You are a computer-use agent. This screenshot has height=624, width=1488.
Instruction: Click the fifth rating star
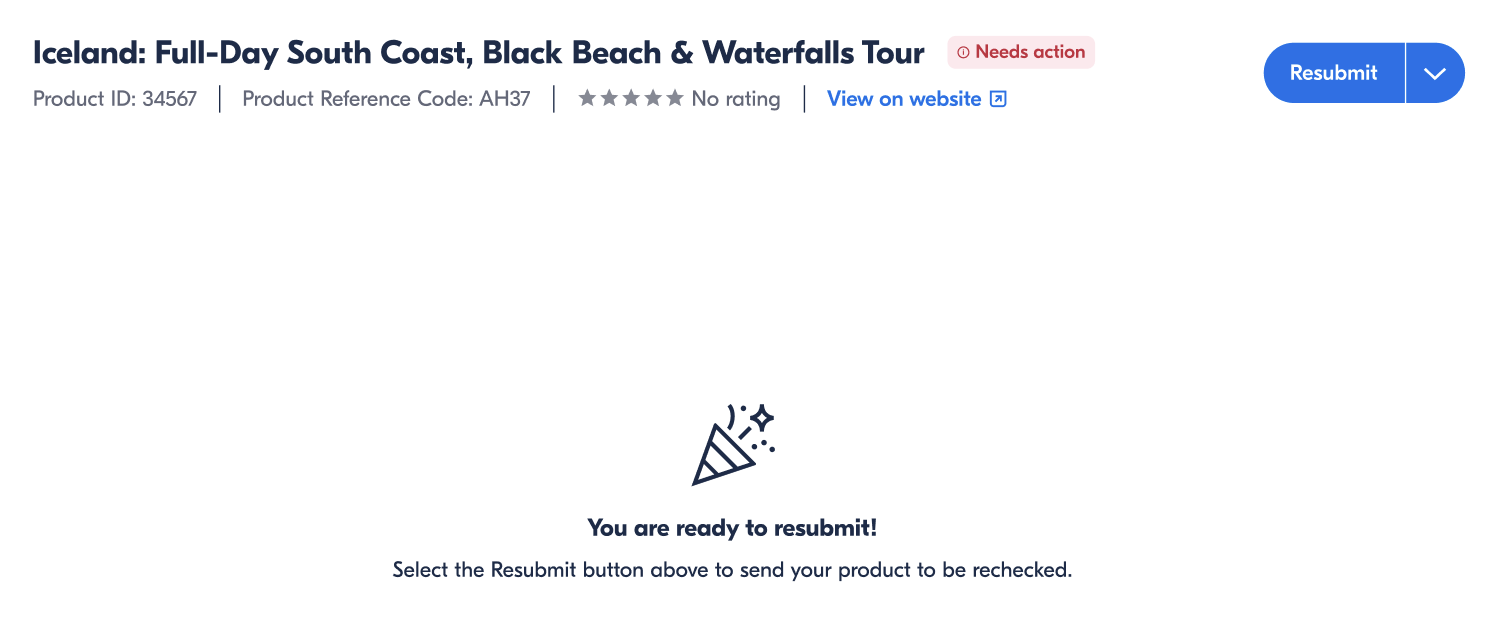[675, 98]
